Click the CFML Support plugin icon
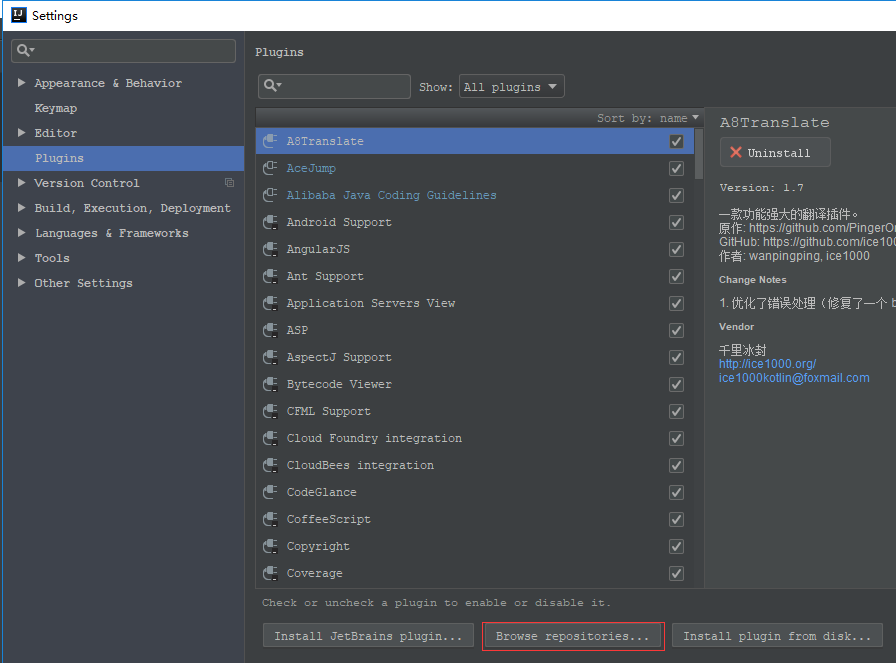This screenshot has height=663, width=896. click(269, 411)
